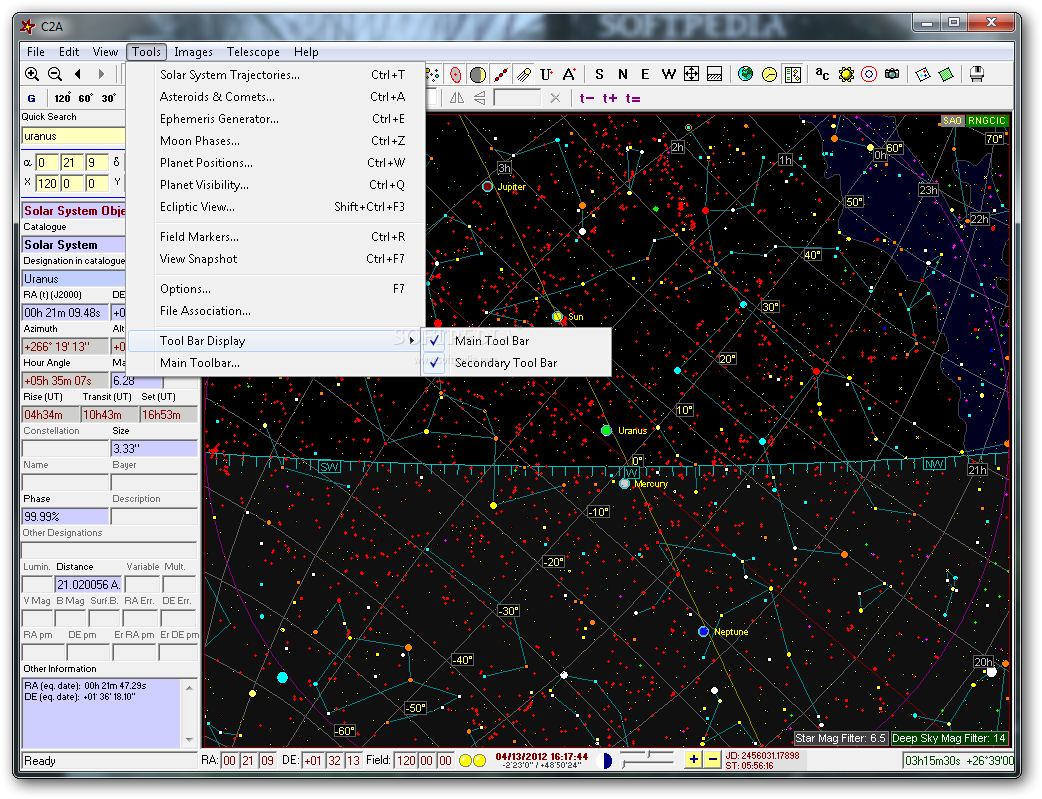Click the camera icon in toolbar
1042x799 pixels.
coord(892,74)
